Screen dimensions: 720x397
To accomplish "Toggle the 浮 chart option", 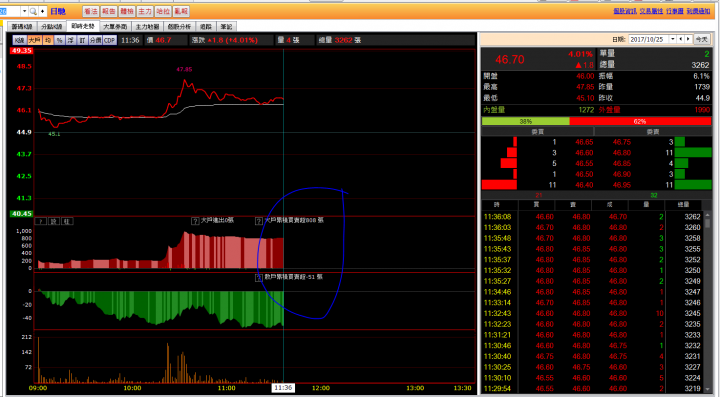I will (71, 40).
